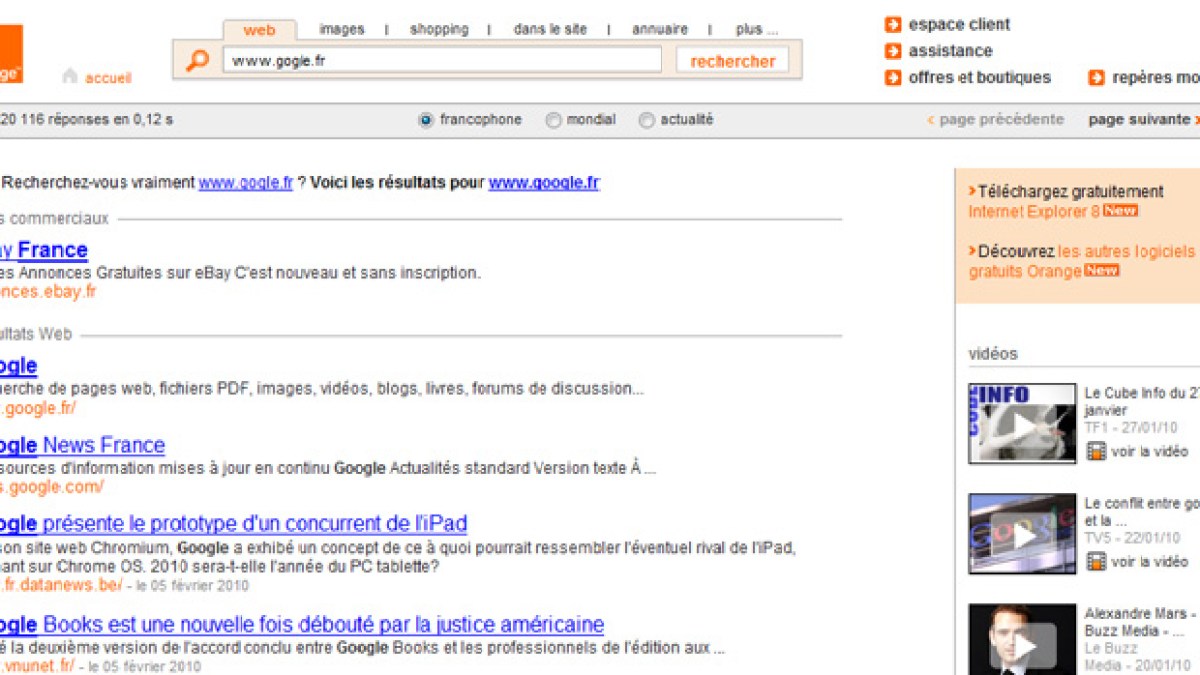Click the rechercher button
The width and height of the screenshot is (1200, 675).
pyautogui.click(x=733, y=61)
